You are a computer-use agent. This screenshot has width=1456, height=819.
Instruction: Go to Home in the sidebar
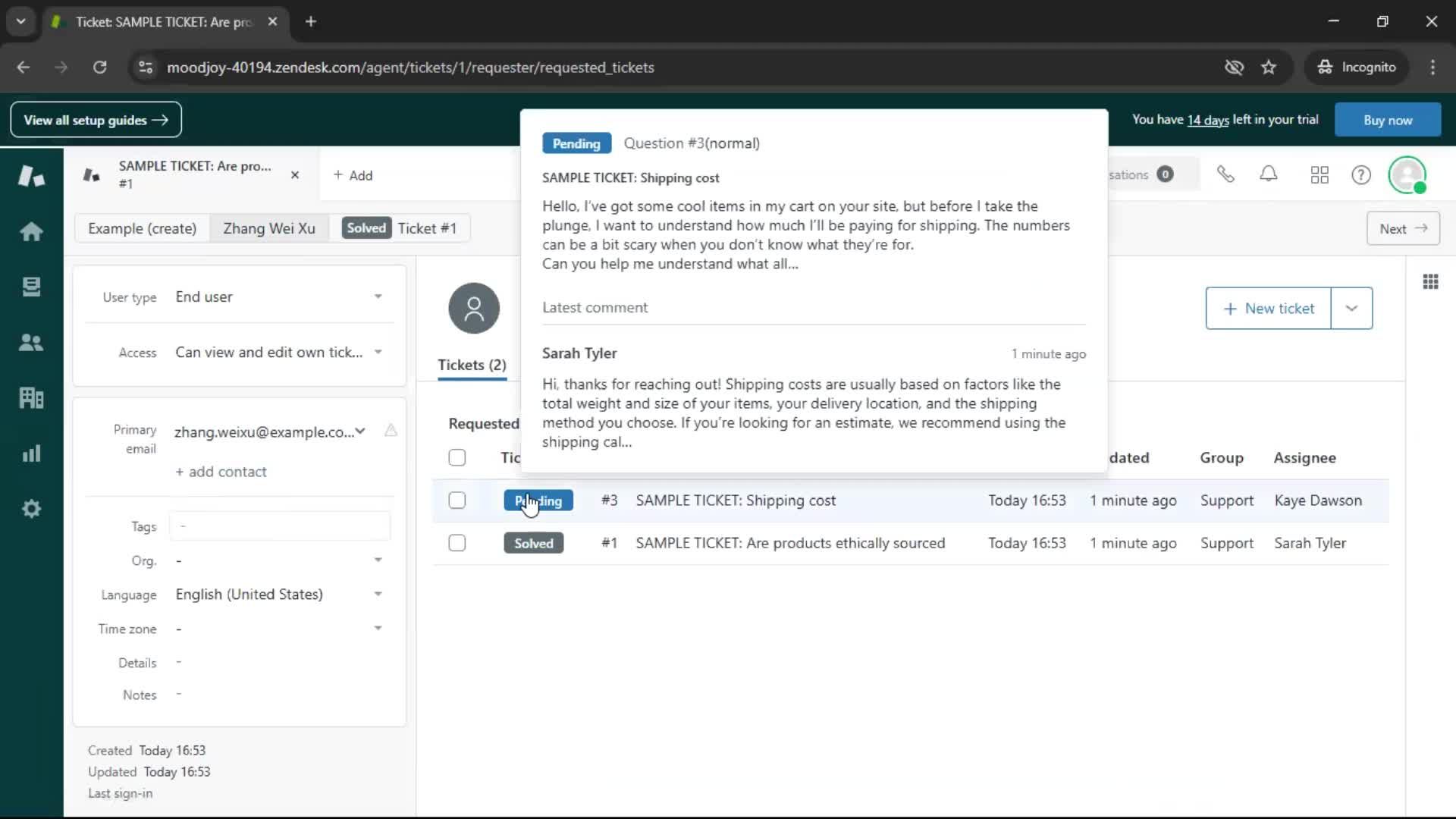(x=31, y=231)
